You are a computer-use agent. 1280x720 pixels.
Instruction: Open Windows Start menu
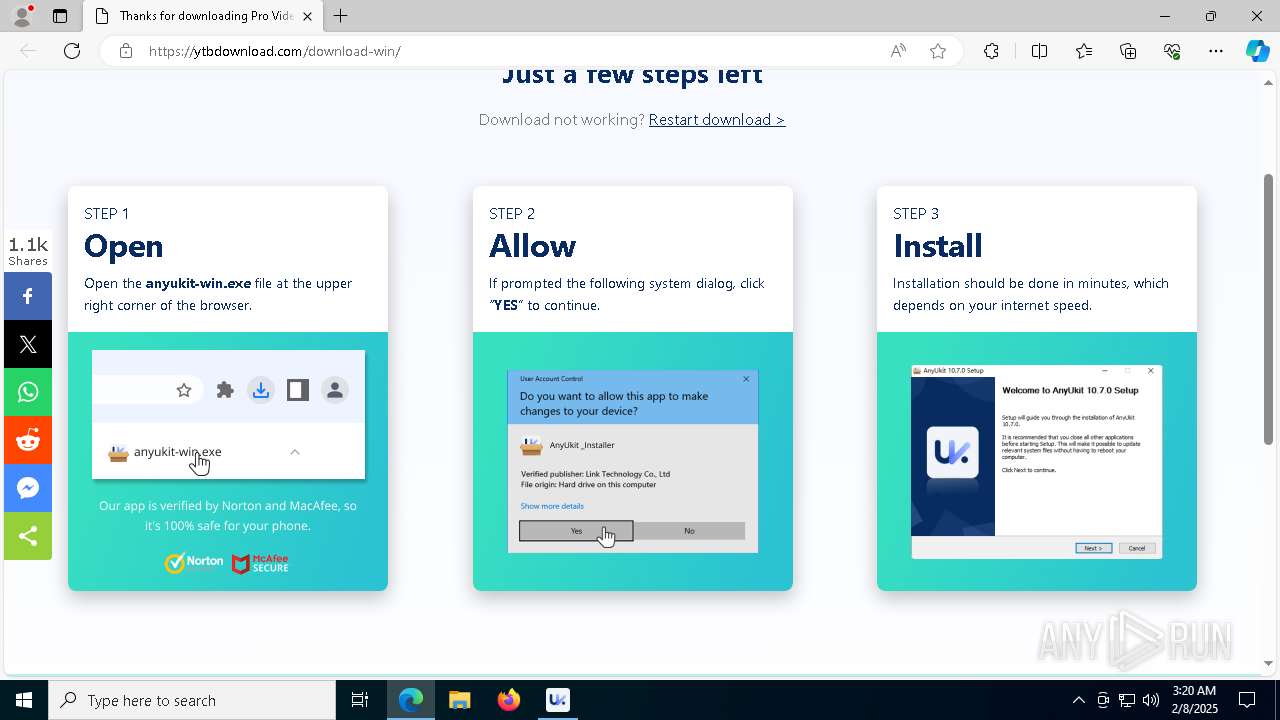coord(24,700)
